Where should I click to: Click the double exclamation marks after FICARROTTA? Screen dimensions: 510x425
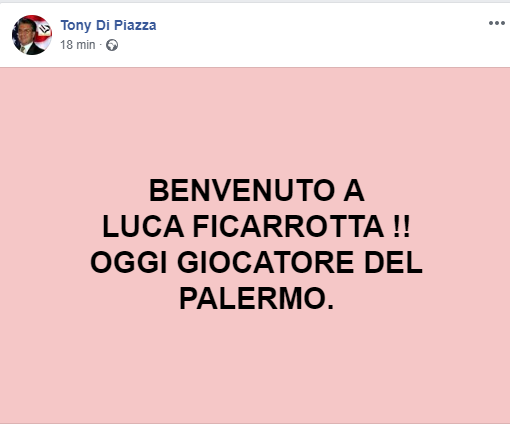[x=401, y=226]
